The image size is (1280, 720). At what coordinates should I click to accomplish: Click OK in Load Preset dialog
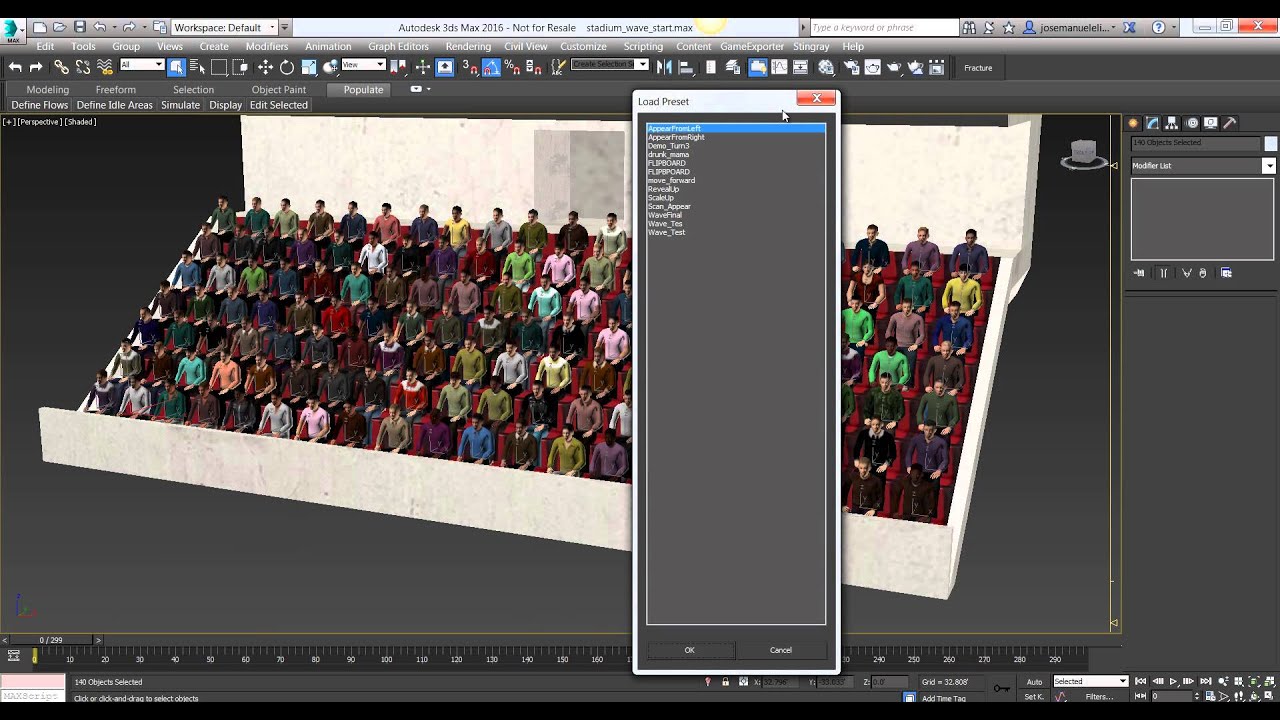[690, 650]
